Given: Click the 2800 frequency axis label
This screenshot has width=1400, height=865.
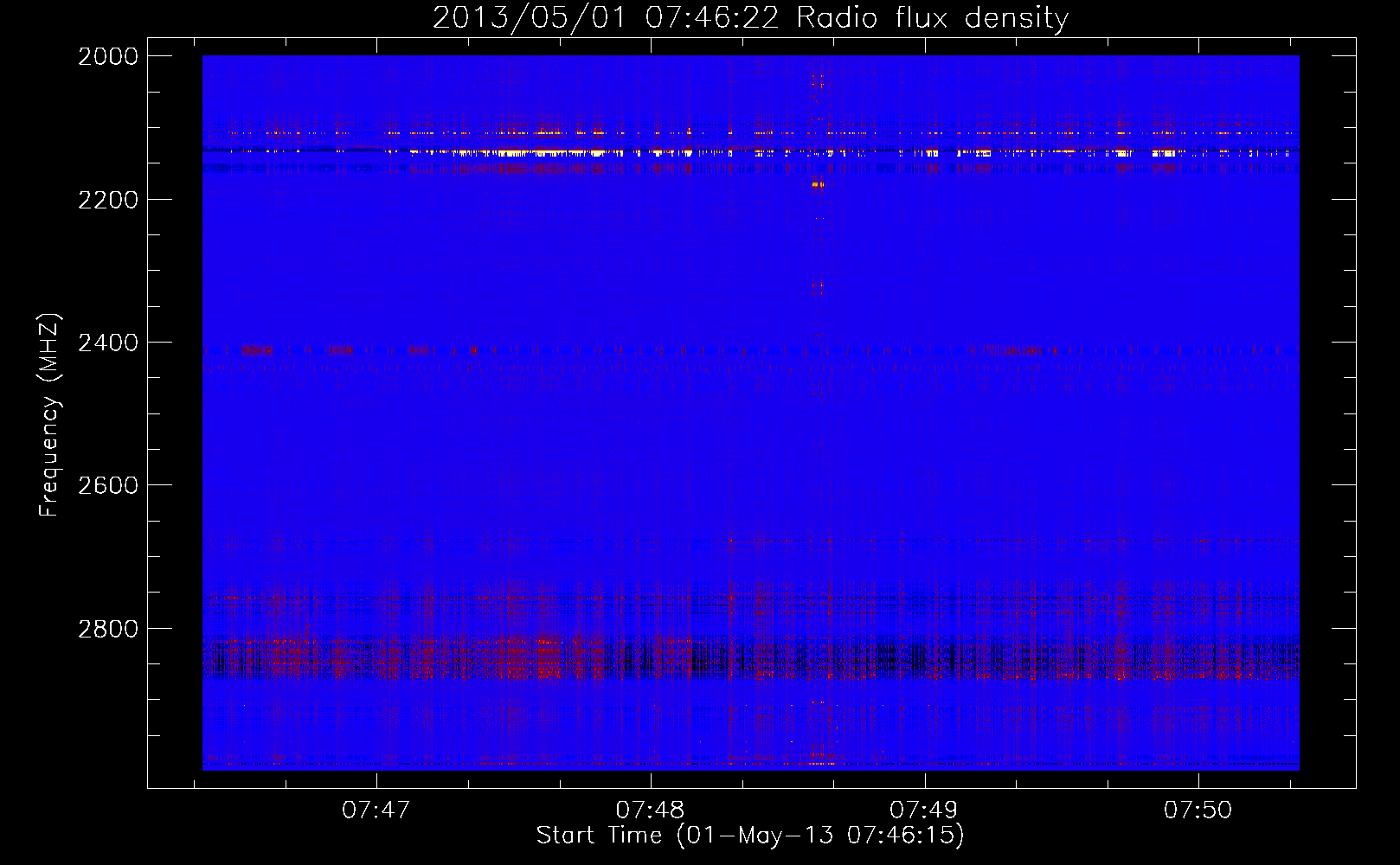Looking at the screenshot, I should point(108,629).
